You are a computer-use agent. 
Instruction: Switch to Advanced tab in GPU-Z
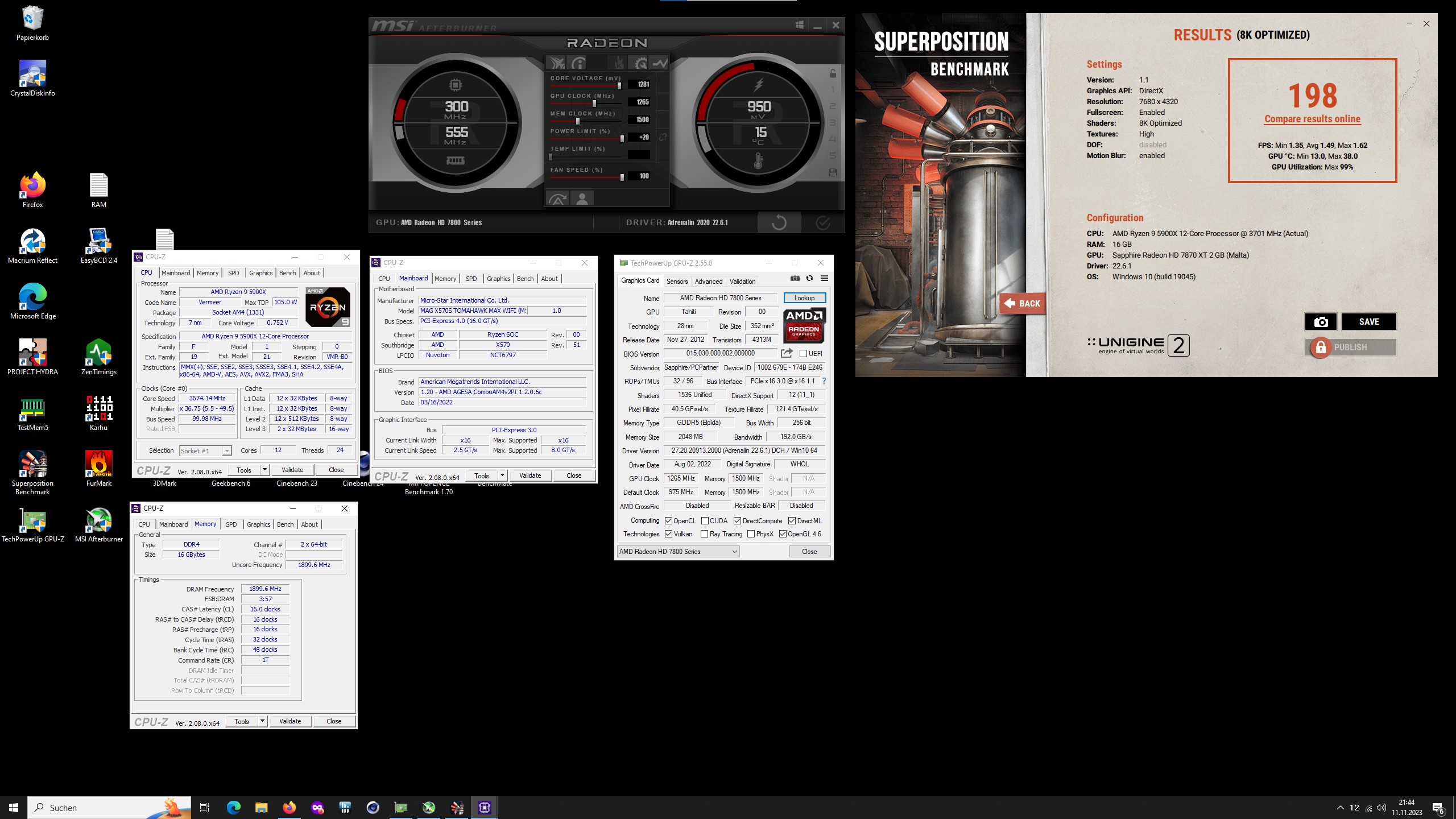coord(709,281)
